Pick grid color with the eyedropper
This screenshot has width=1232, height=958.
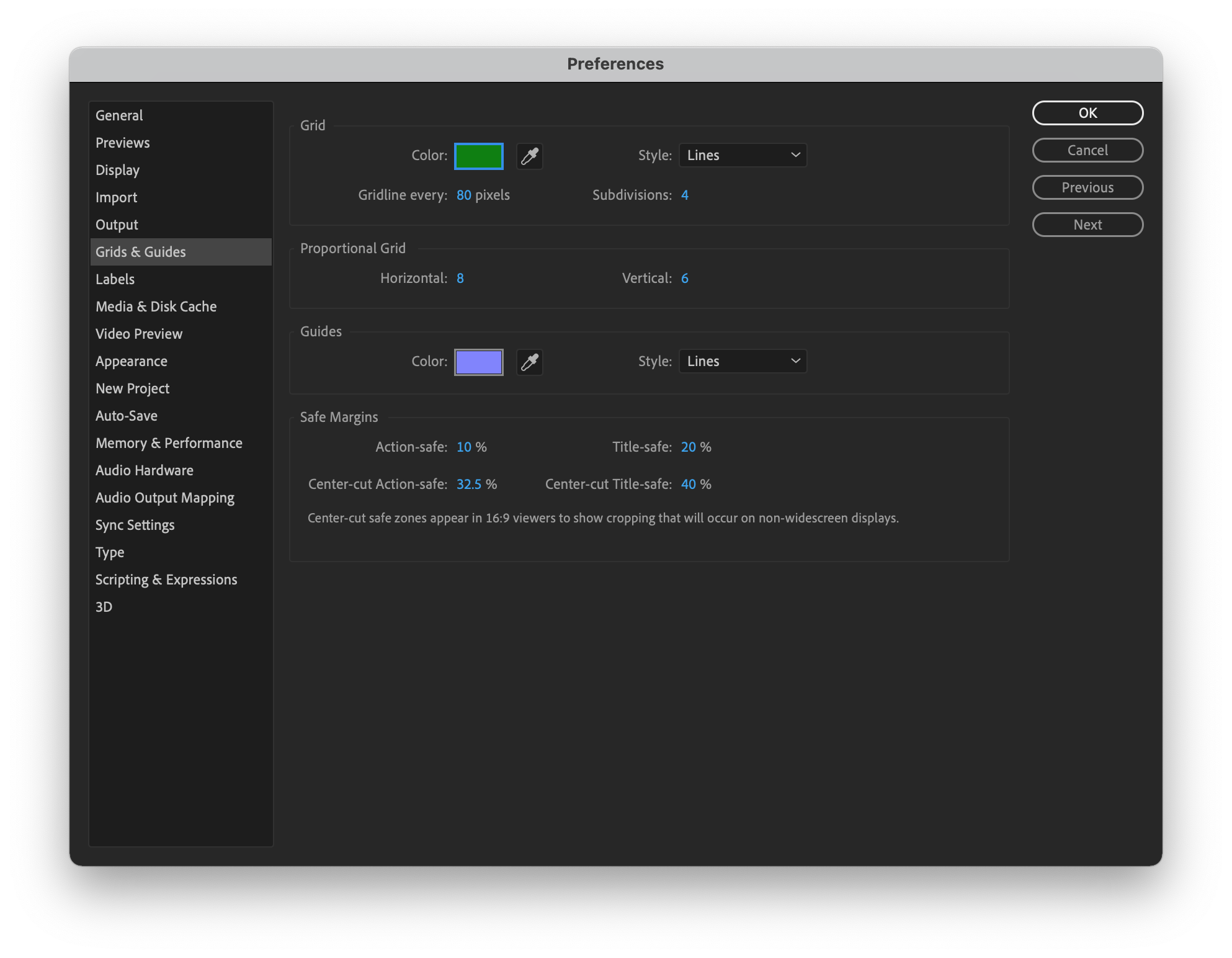pos(530,156)
